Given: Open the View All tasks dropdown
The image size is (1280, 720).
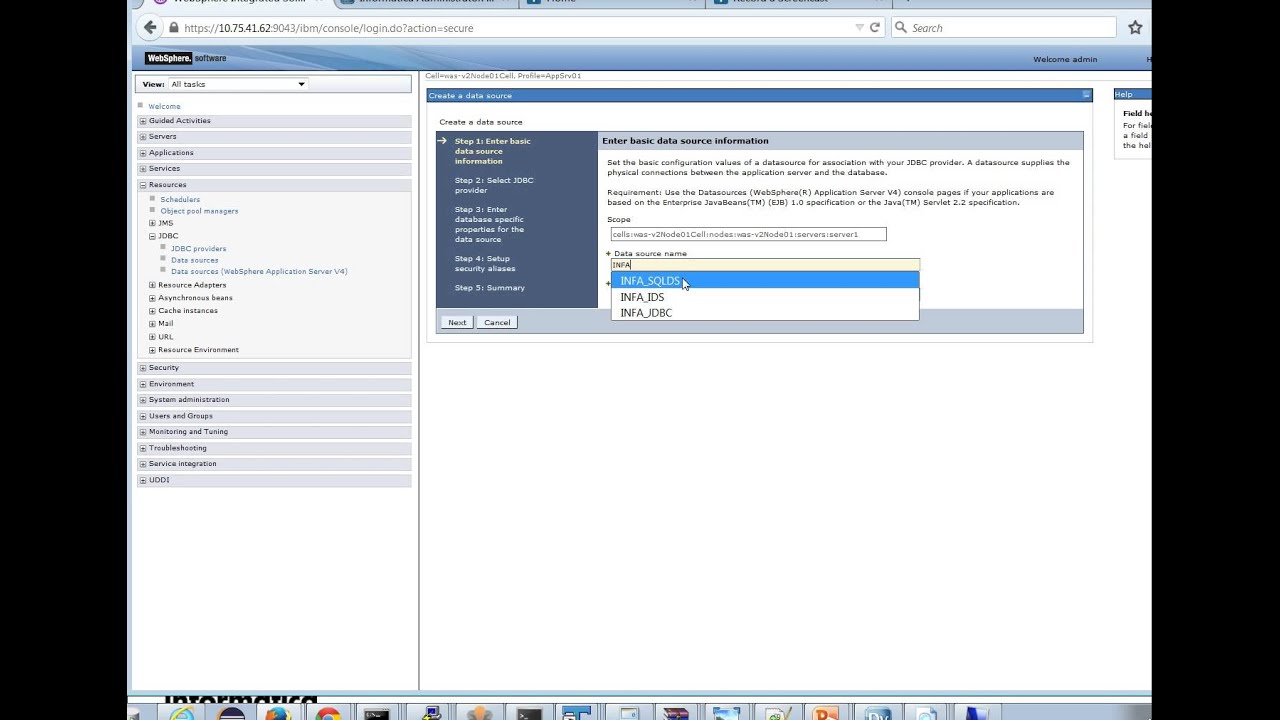Looking at the screenshot, I should (x=237, y=84).
